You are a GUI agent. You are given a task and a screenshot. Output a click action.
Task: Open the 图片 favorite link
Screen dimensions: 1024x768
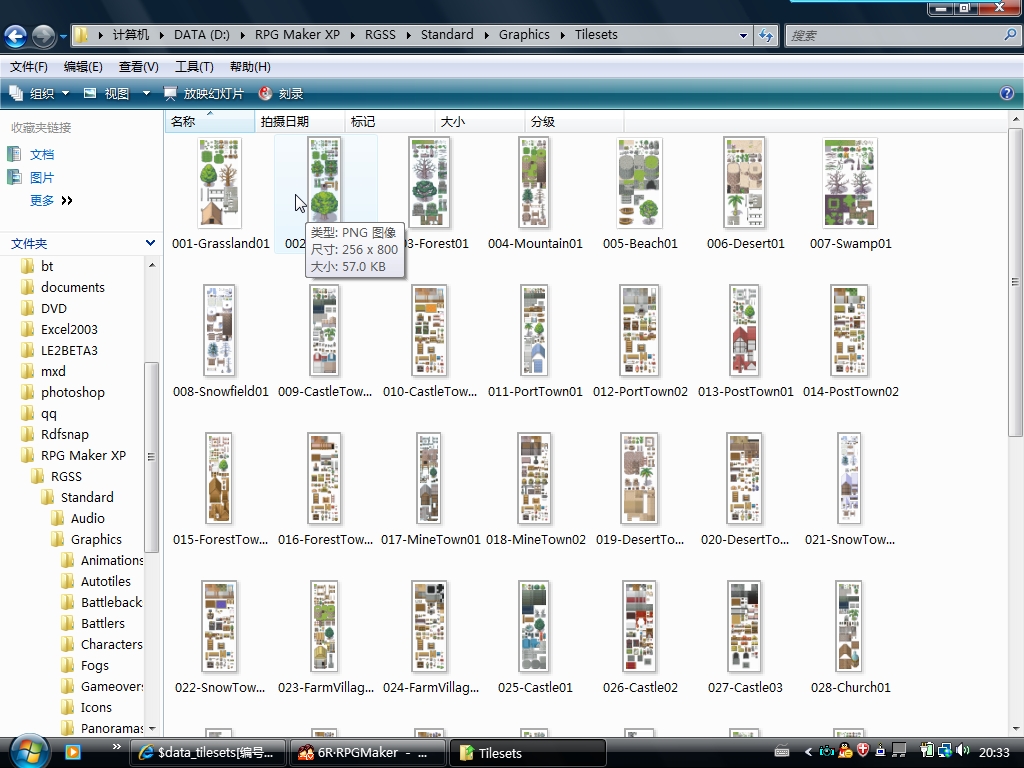42,178
